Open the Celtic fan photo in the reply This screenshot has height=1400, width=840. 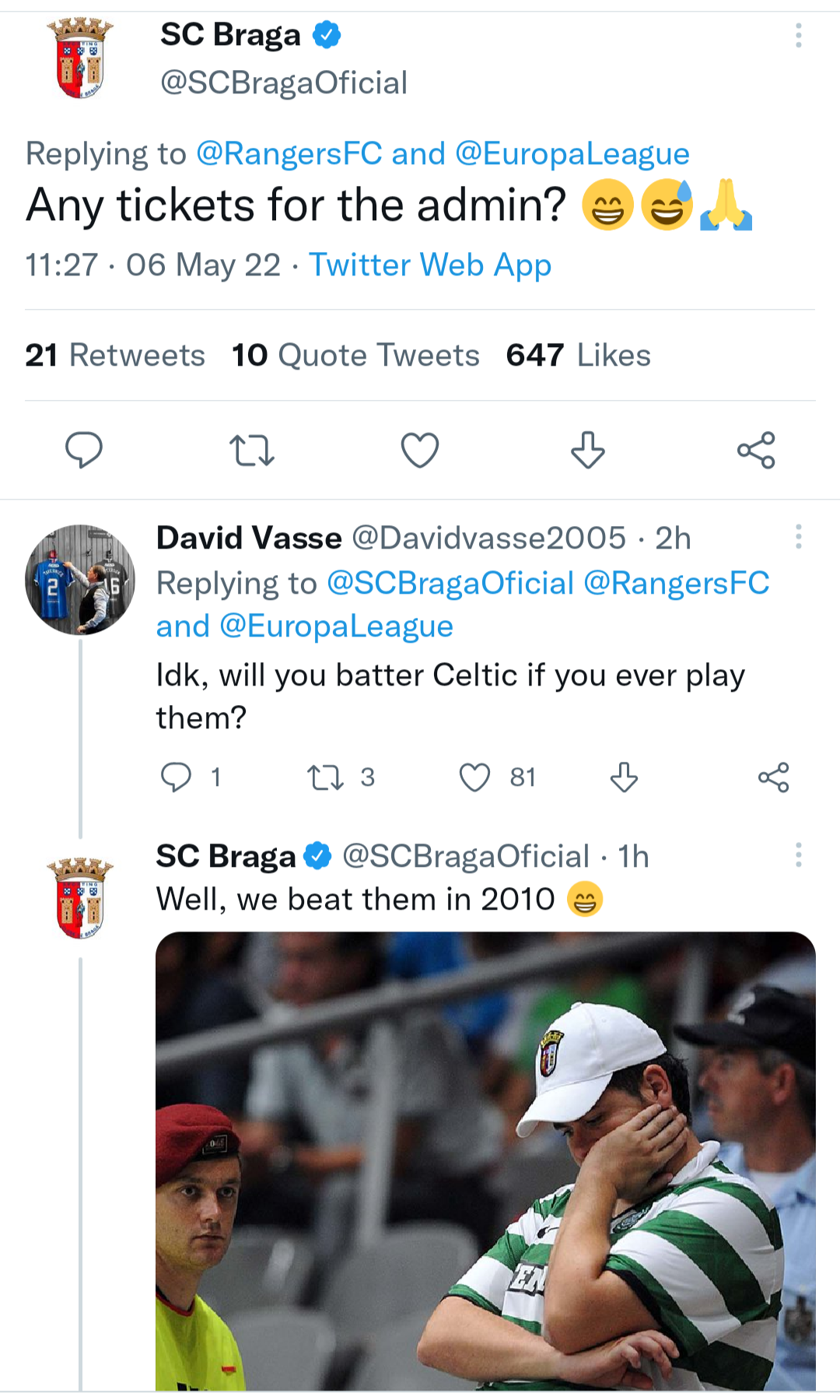point(485,1160)
